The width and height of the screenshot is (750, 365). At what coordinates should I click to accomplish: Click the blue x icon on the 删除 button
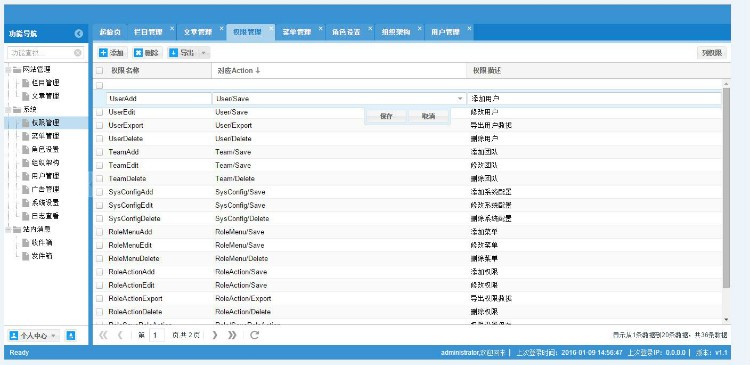coord(138,53)
